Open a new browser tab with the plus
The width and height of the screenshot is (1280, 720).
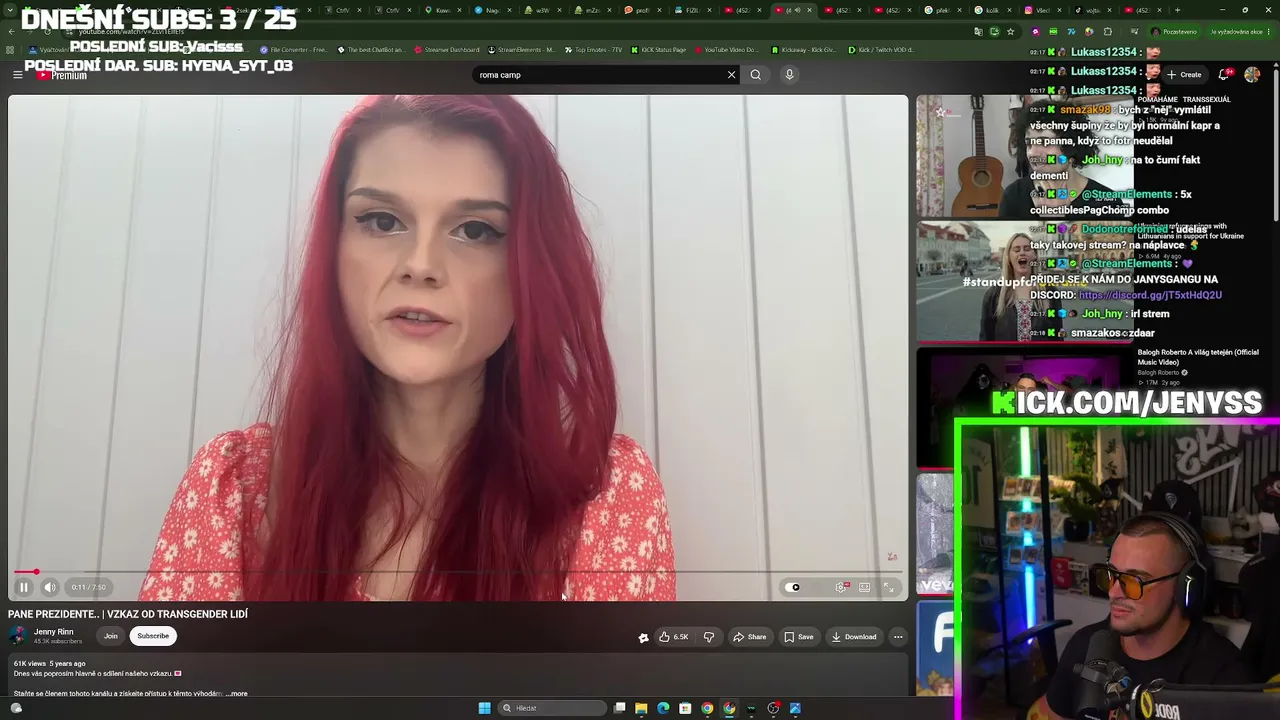point(1177,10)
